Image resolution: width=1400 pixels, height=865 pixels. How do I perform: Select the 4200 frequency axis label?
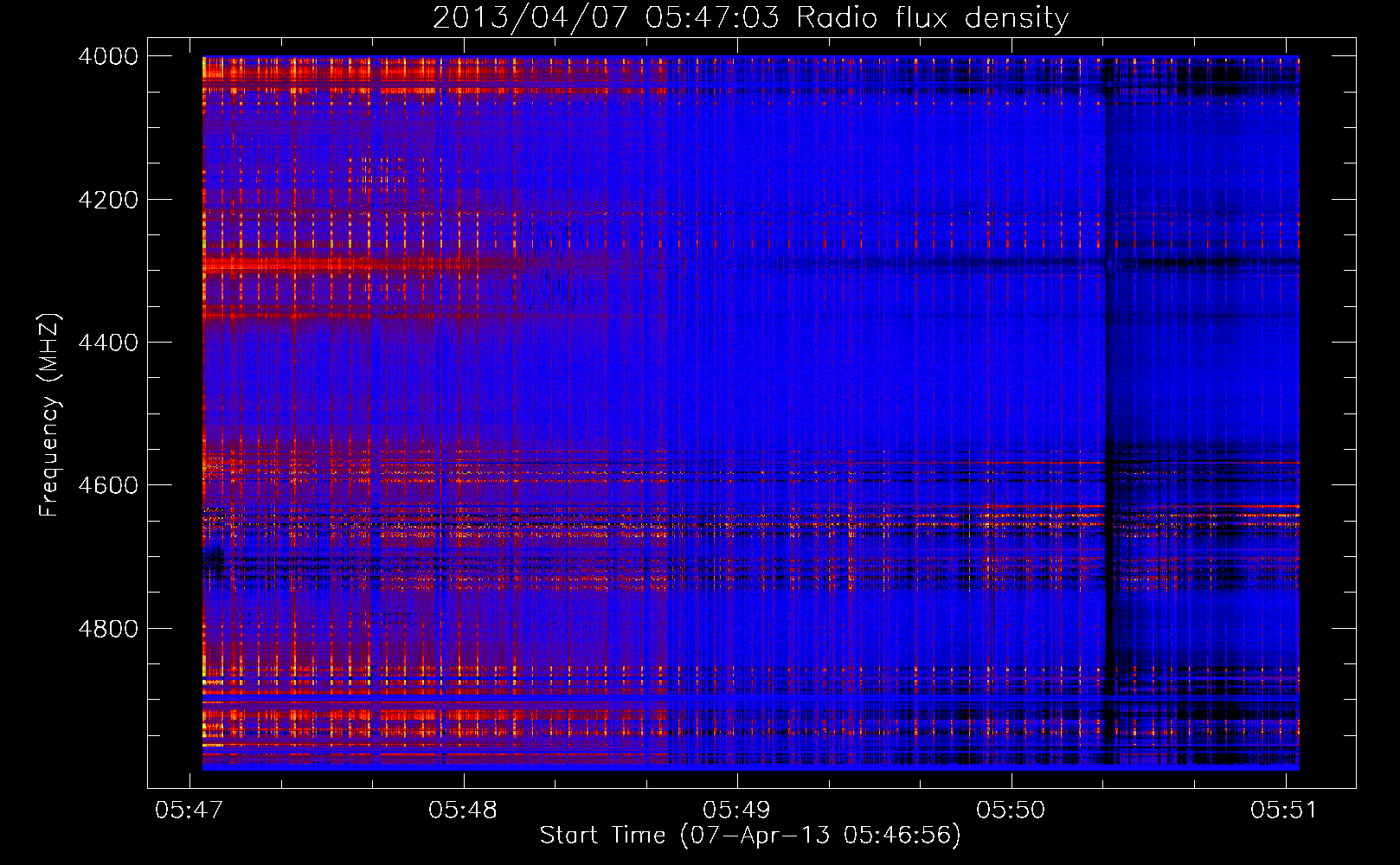click(108, 200)
